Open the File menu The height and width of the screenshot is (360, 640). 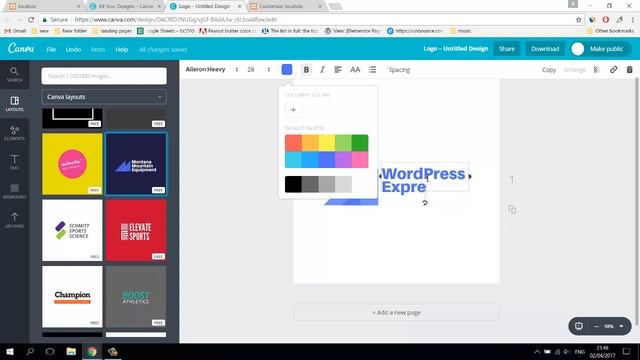point(51,49)
